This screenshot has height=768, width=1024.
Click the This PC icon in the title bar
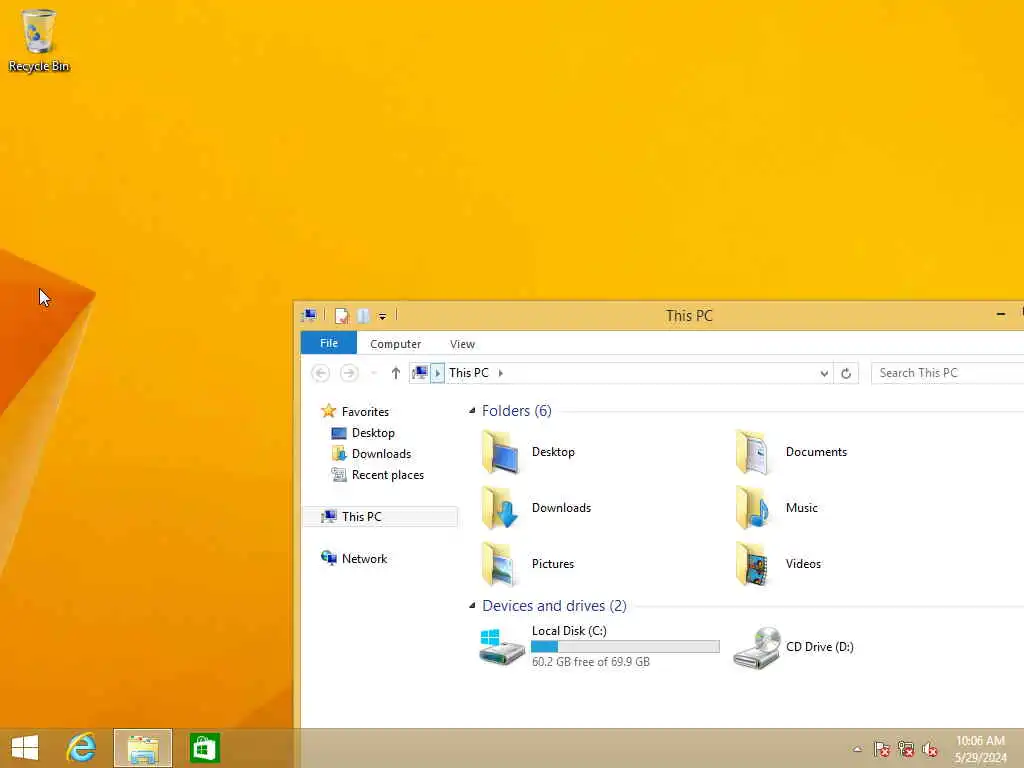point(309,316)
